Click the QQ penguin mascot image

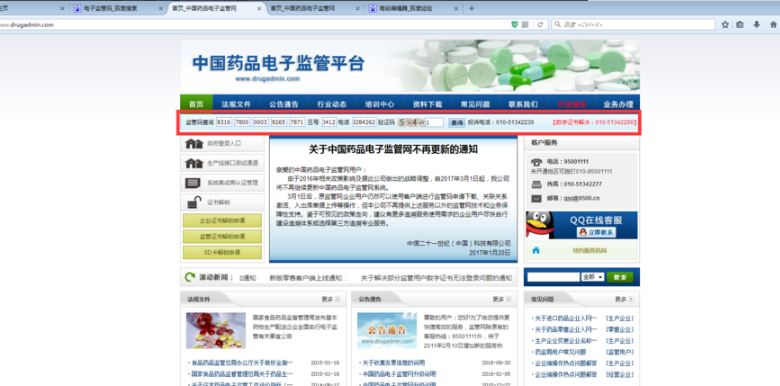tap(540, 225)
